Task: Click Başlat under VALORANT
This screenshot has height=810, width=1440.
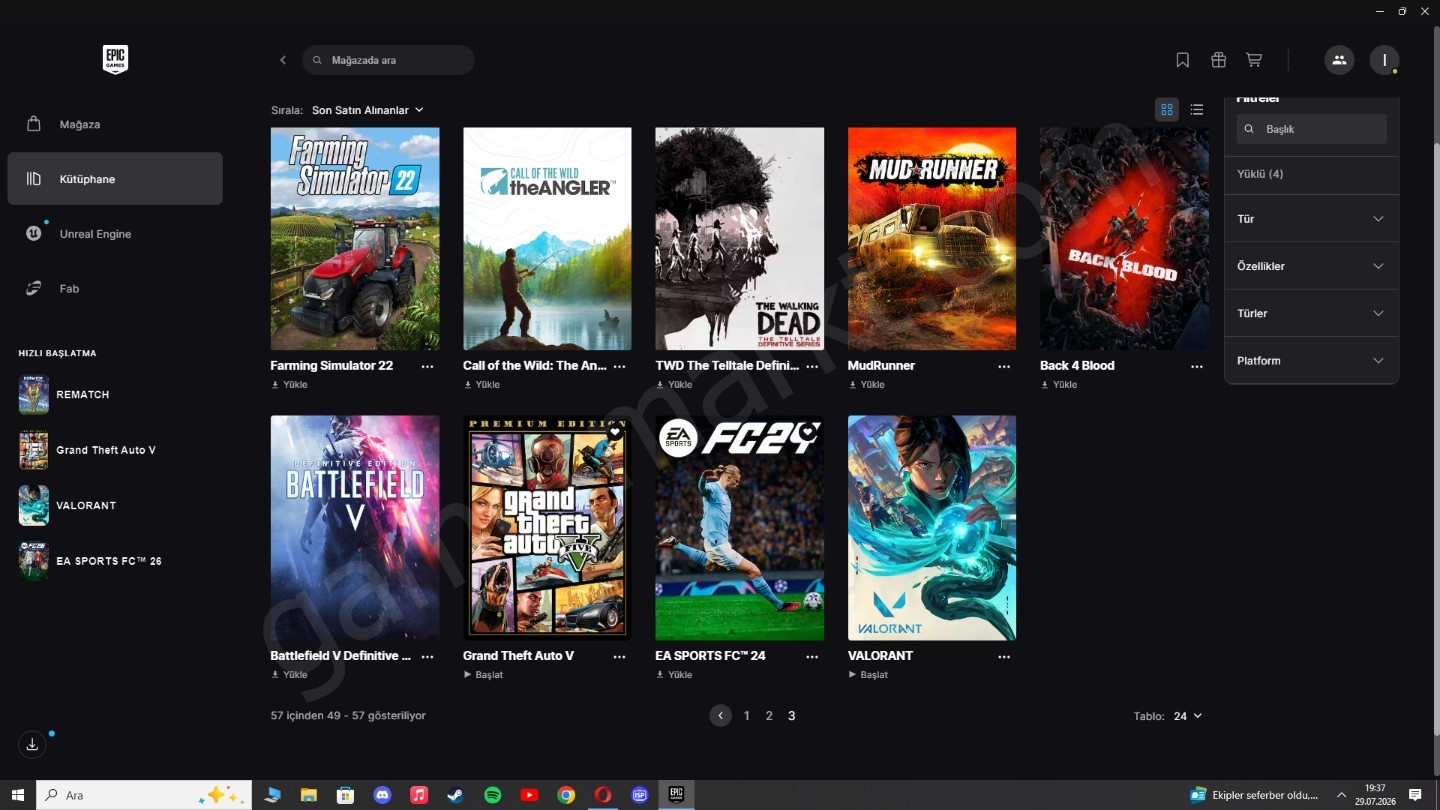Action: click(x=868, y=675)
